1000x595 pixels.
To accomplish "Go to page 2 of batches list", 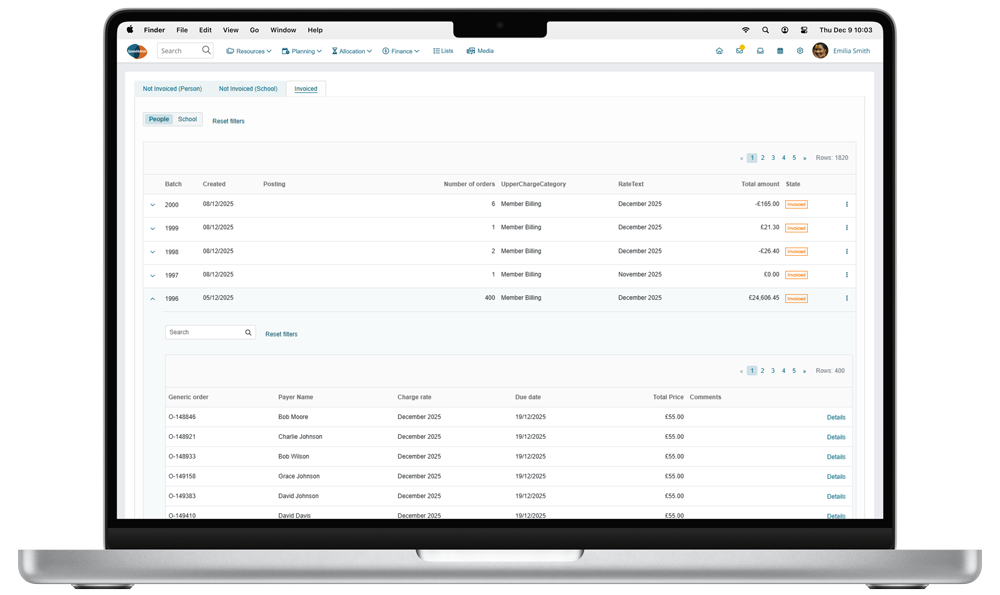I will pos(762,158).
